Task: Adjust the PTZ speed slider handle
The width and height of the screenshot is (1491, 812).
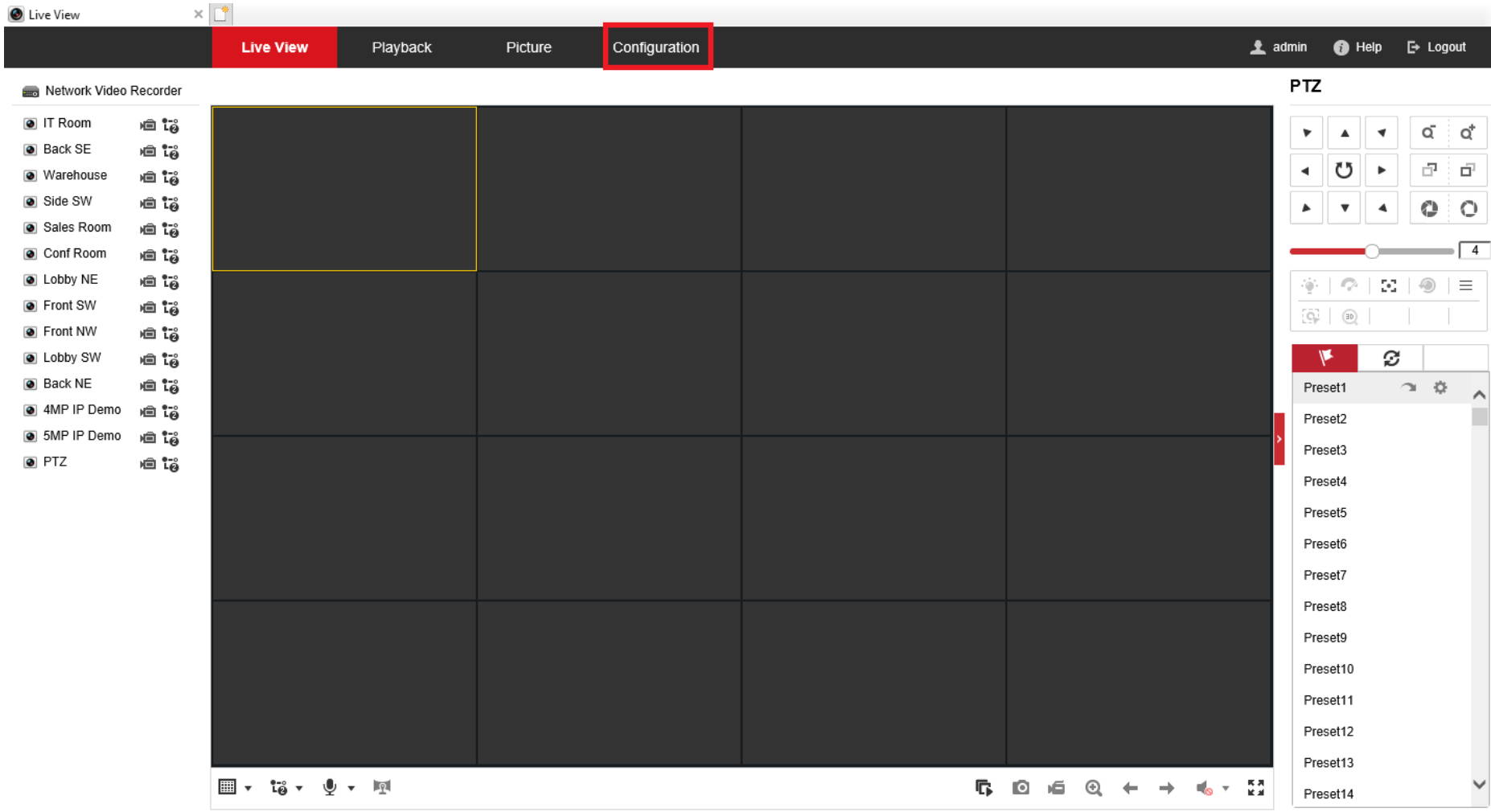Action: pyautogui.click(x=1372, y=251)
